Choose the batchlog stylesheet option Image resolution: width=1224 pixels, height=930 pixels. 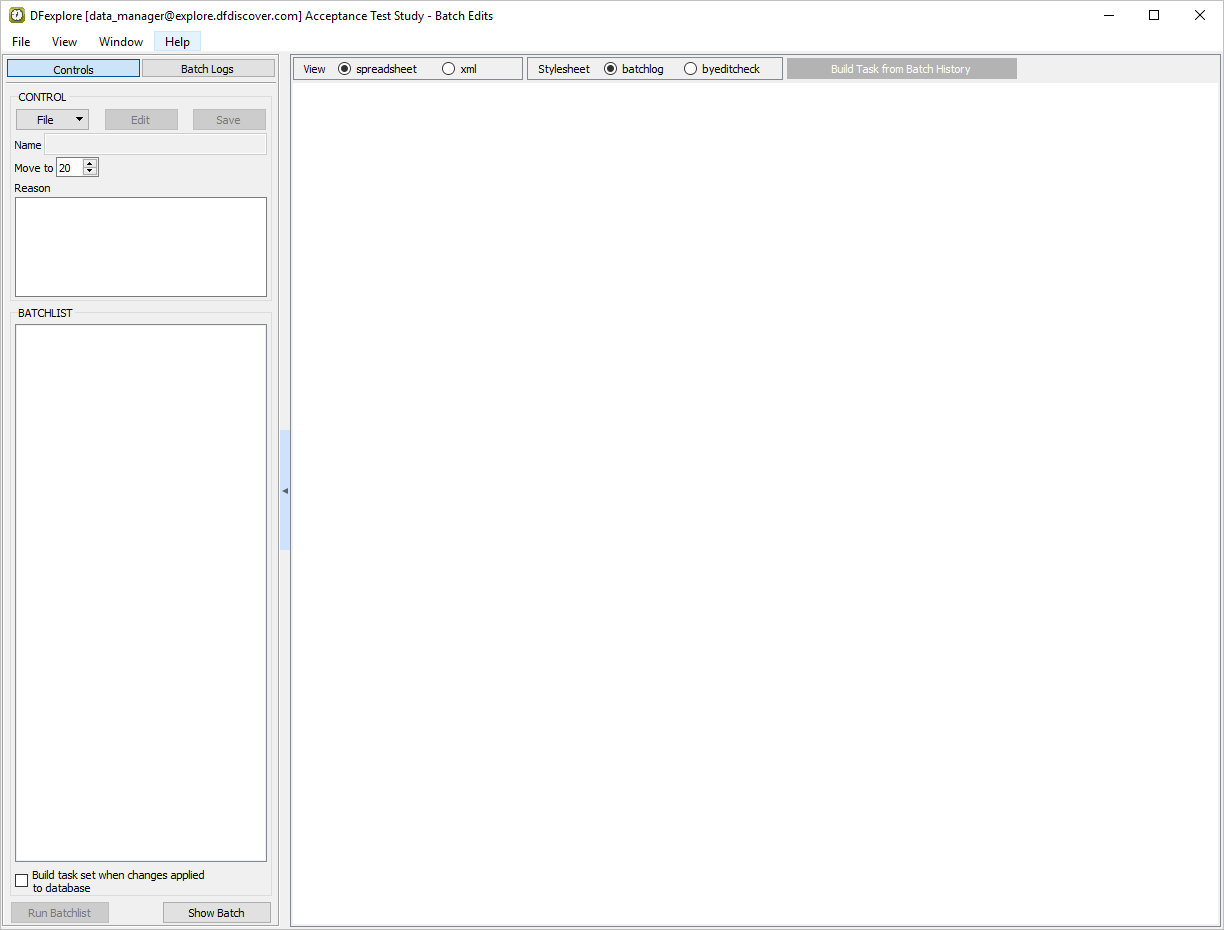(x=611, y=69)
